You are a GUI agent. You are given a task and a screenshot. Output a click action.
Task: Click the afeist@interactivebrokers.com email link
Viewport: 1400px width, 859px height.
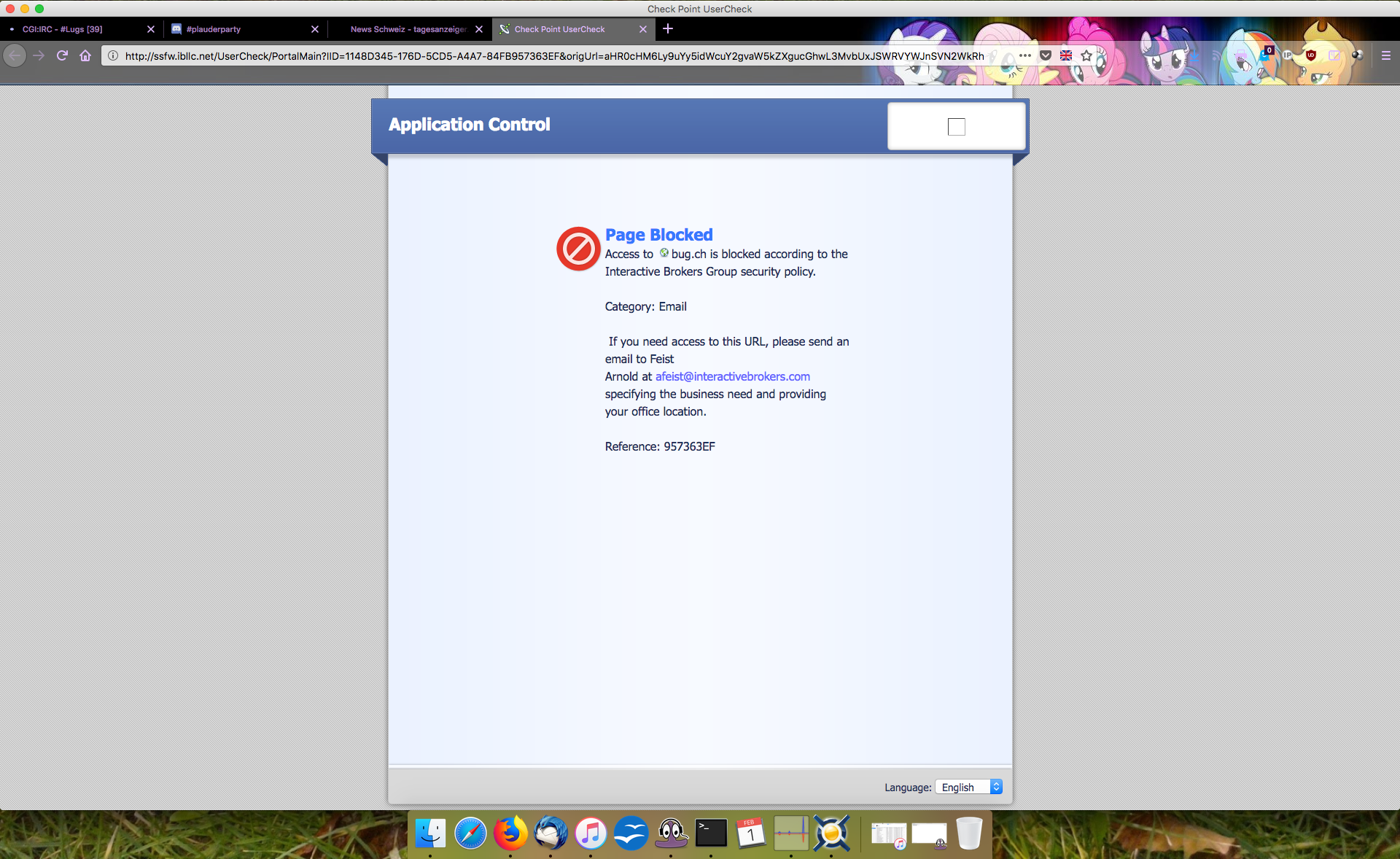pos(733,376)
